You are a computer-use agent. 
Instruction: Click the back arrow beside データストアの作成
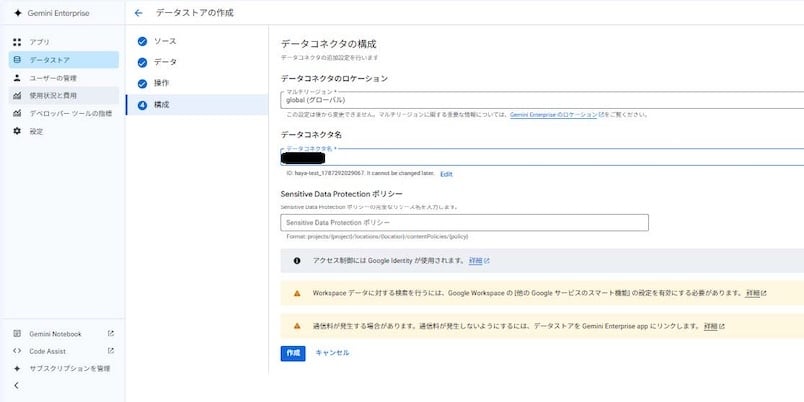click(x=138, y=13)
